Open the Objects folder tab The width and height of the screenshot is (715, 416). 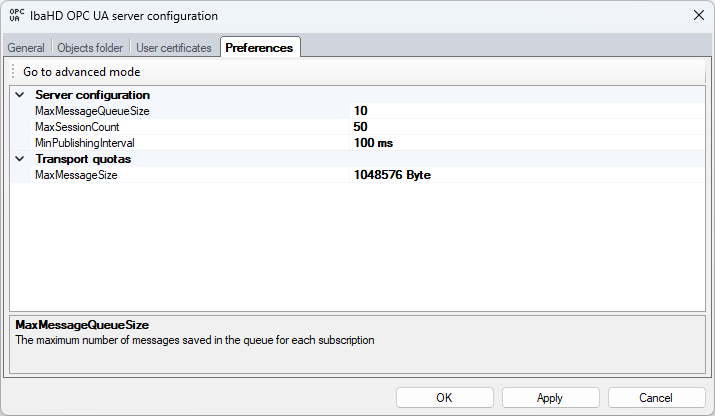[90, 48]
